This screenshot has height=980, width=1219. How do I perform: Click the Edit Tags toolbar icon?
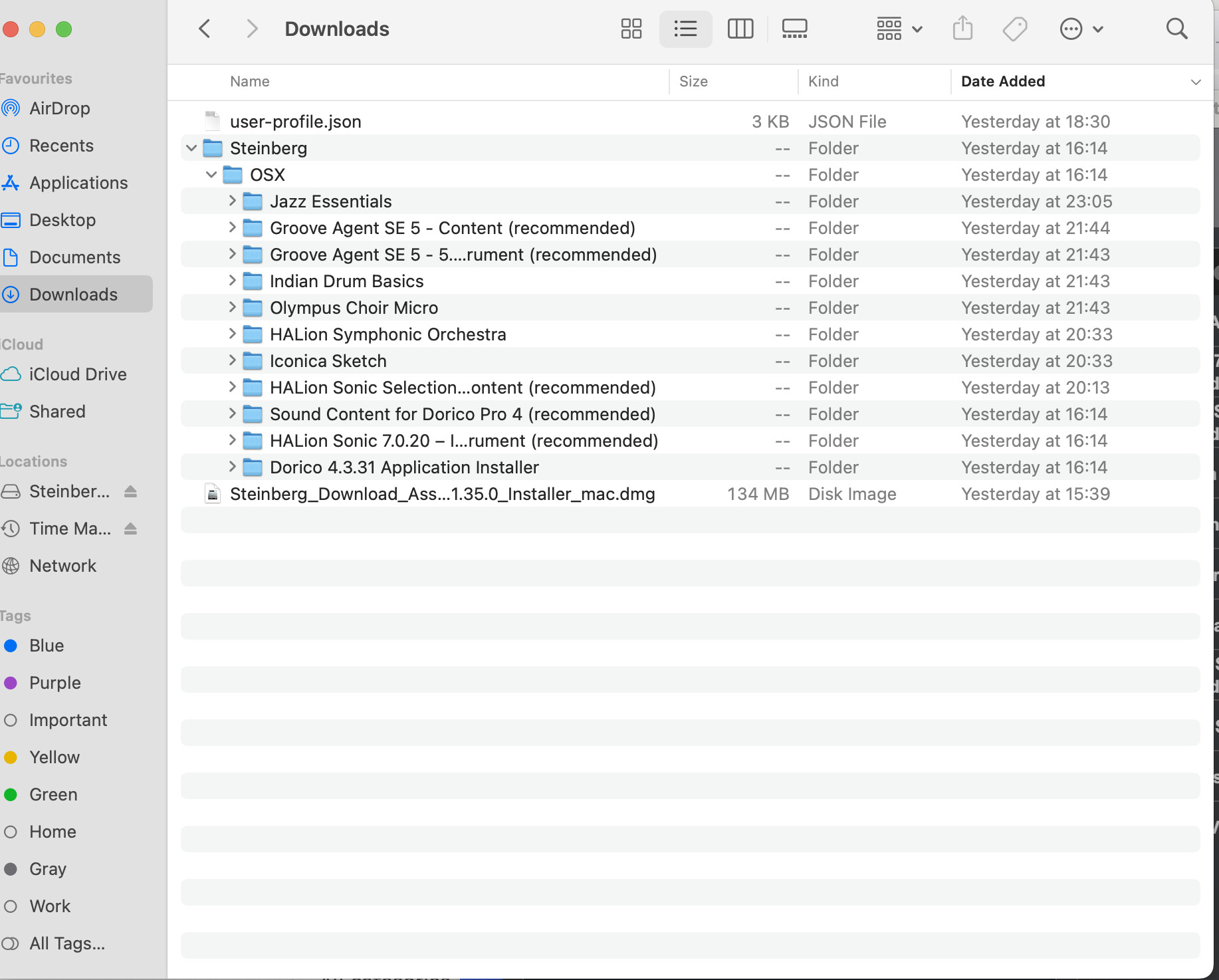[x=1015, y=29]
